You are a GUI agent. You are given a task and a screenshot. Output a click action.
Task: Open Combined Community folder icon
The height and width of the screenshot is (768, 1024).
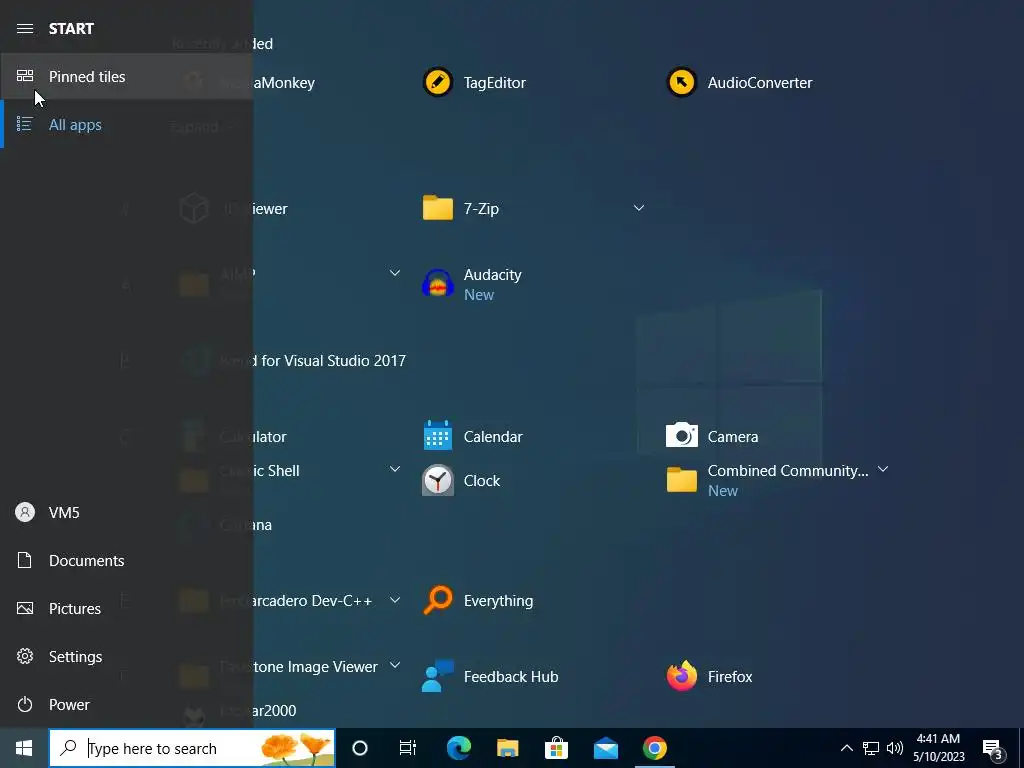pyautogui.click(x=682, y=480)
